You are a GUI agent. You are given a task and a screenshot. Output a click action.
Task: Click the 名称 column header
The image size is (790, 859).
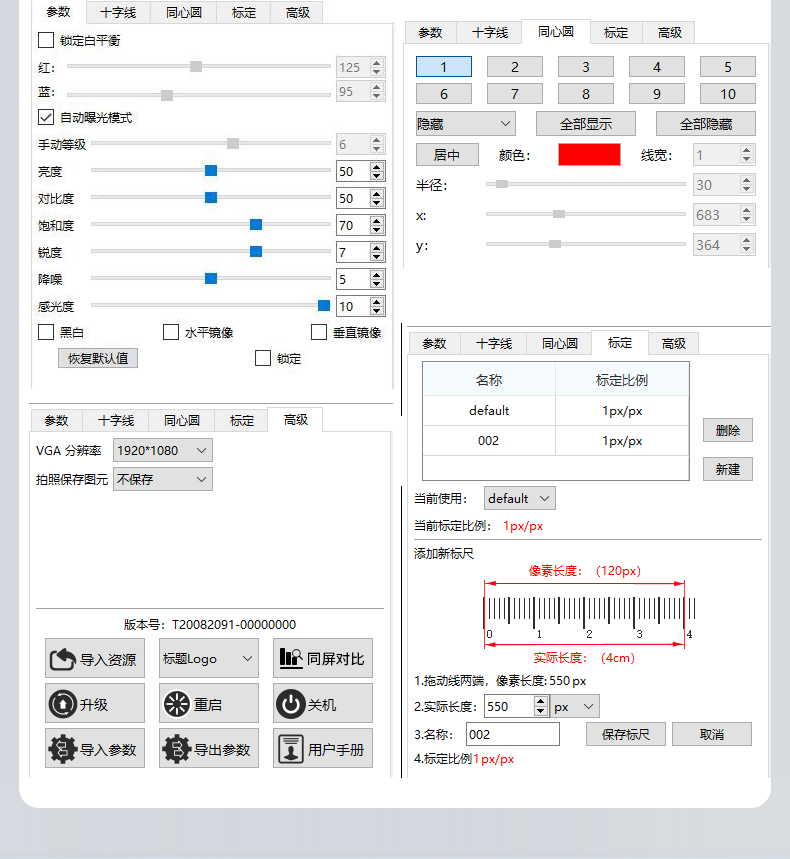pyautogui.click(x=489, y=379)
